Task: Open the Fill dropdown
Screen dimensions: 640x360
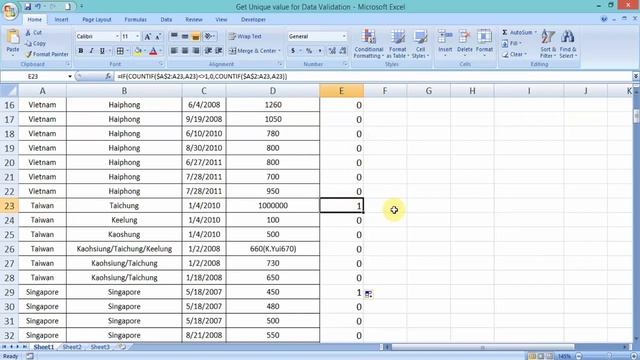Action: coord(512,43)
